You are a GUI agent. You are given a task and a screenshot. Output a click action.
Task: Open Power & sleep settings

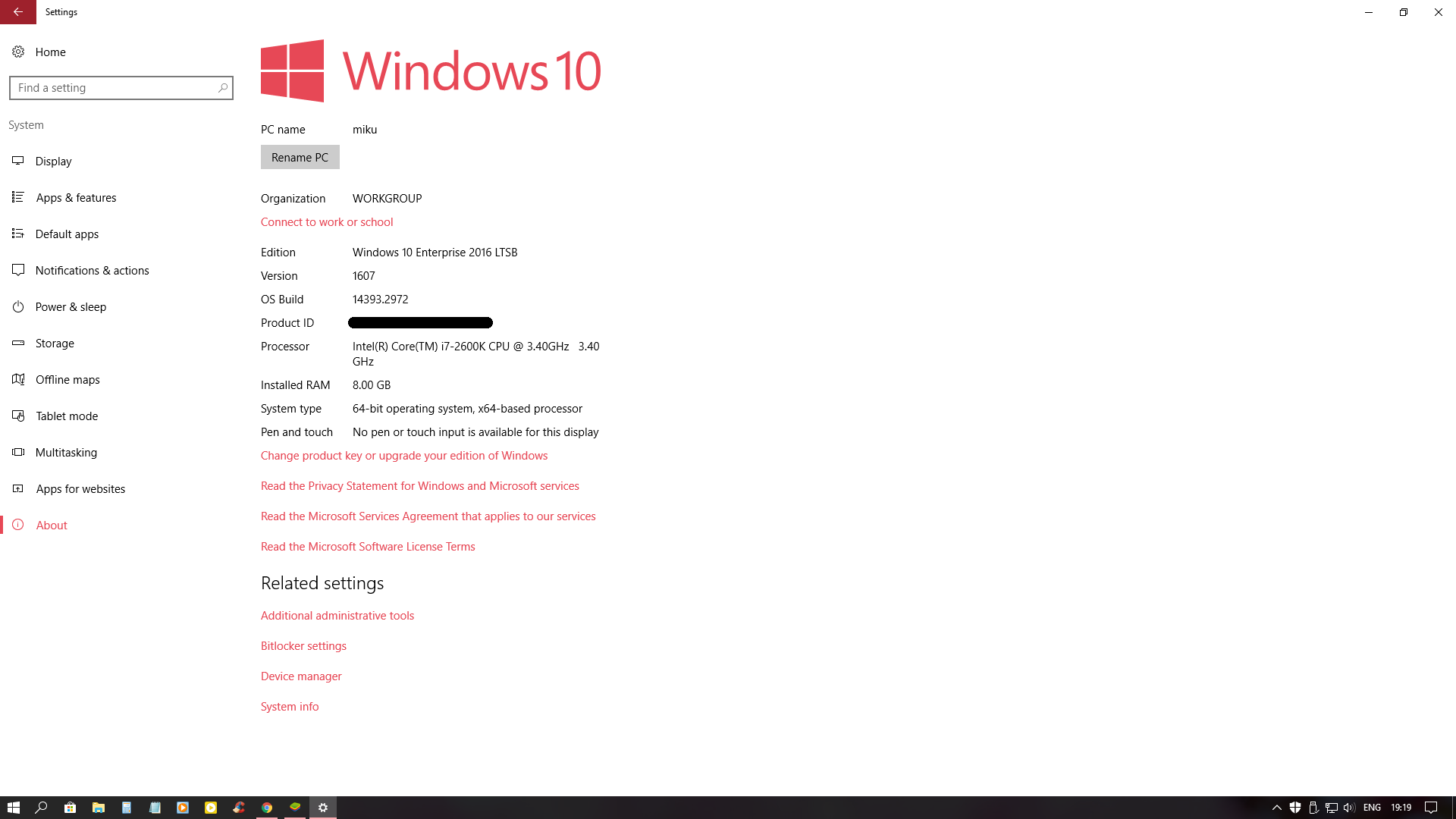tap(71, 307)
